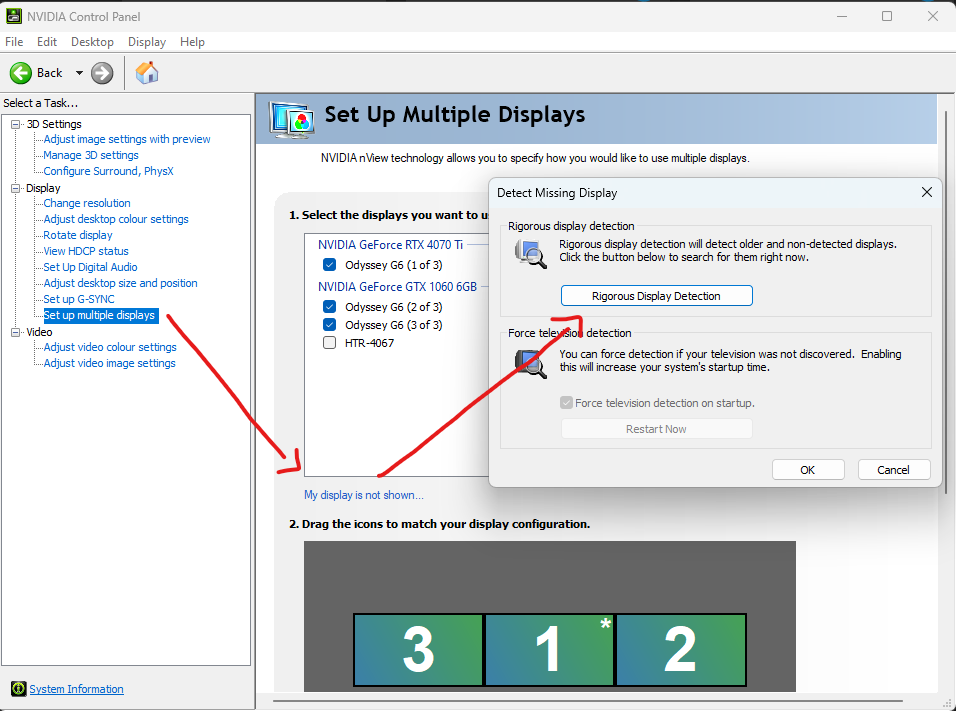Close the Detect Missing Display dialog

[x=927, y=192]
